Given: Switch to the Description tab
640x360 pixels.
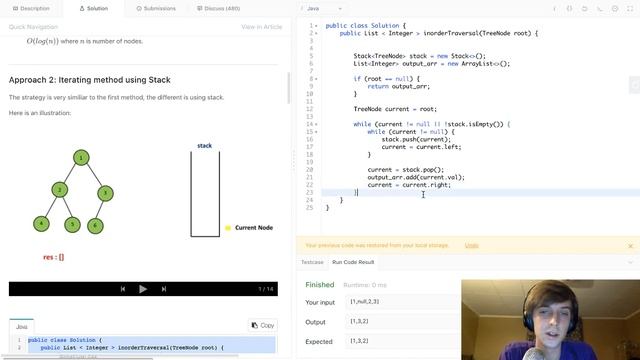Looking at the screenshot, I should (31, 9).
